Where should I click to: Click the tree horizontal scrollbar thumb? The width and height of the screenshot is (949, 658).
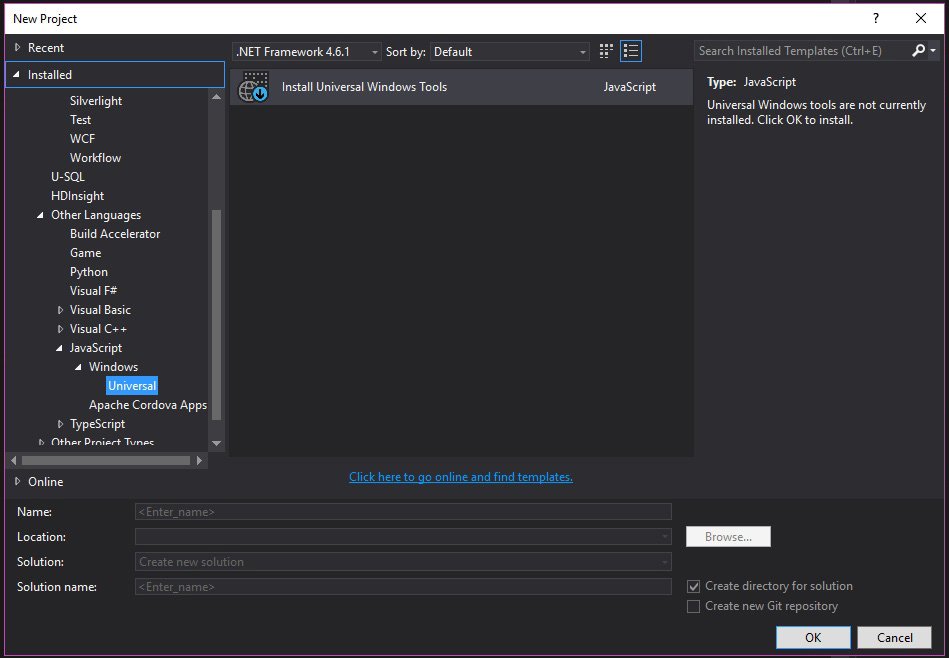[106, 461]
